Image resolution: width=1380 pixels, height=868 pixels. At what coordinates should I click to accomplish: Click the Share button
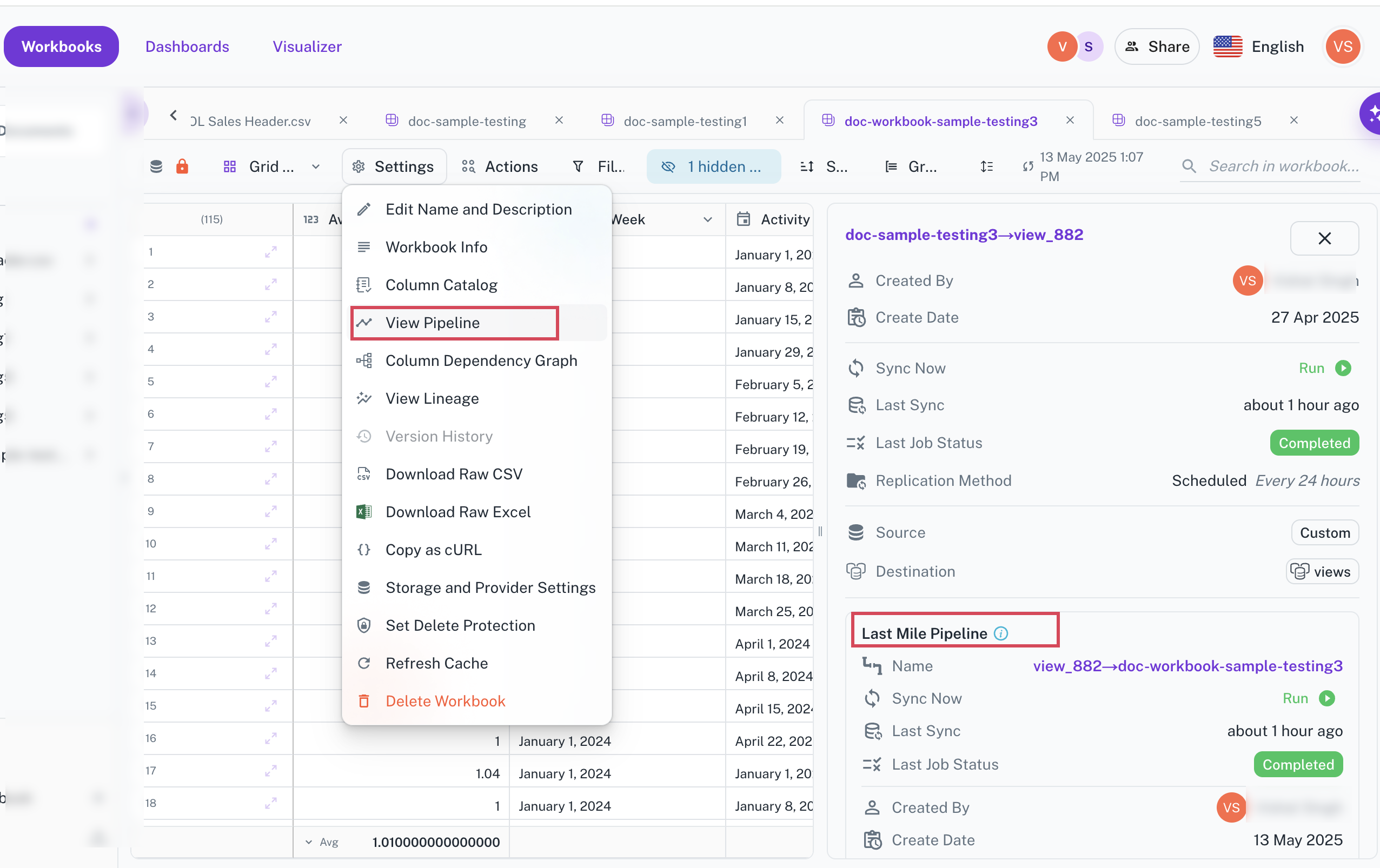click(1157, 46)
